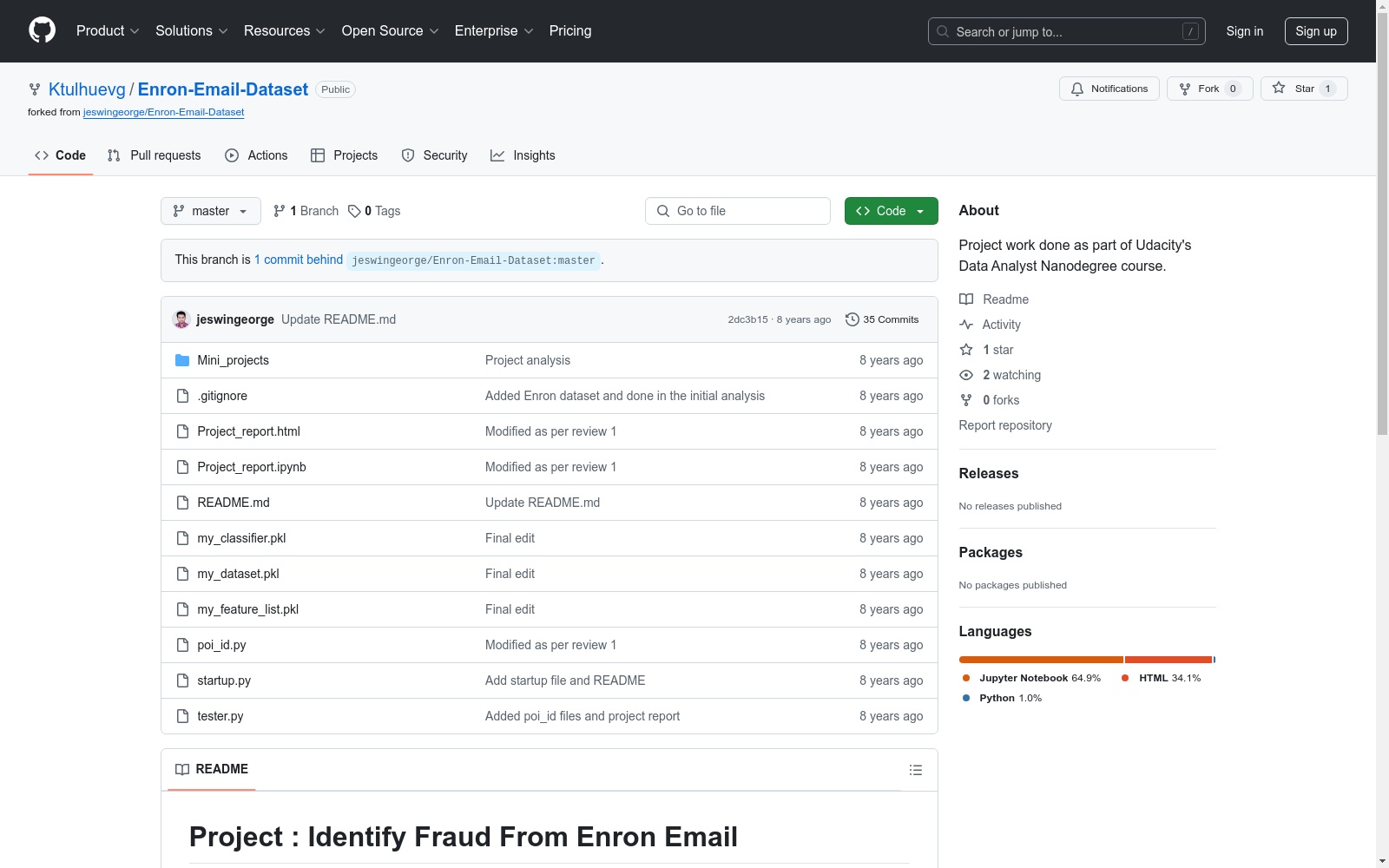The image size is (1389, 868).
Task: Click the file icon beside my_dataset.pkl
Action: pyautogui.click(x=182, y=574)
